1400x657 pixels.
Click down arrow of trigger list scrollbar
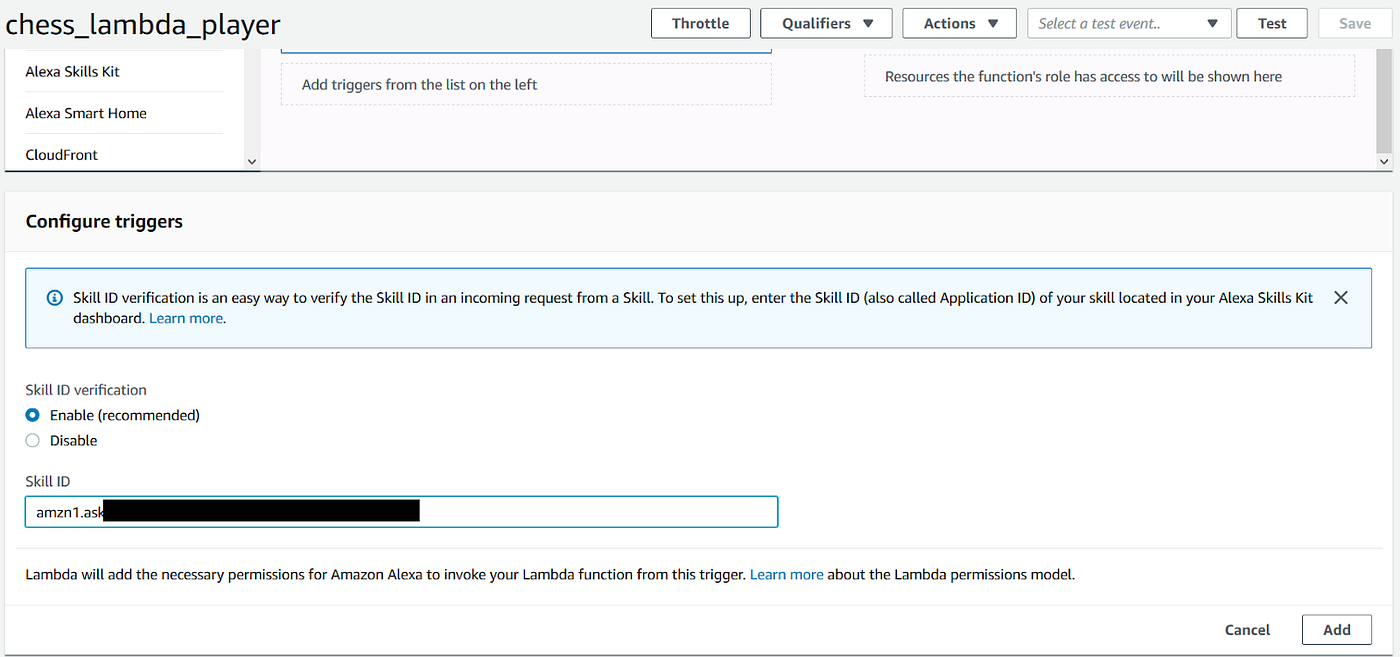[x=251, y=161]
